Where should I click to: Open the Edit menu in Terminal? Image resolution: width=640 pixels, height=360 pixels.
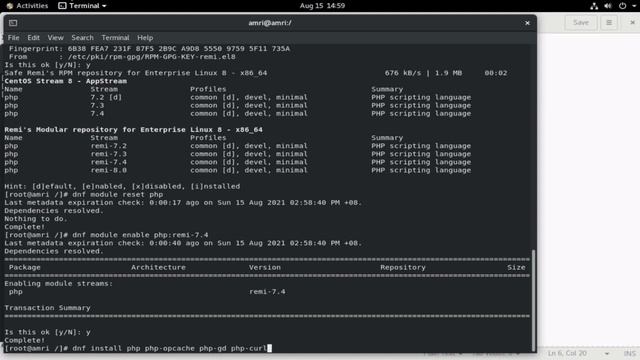(33, 38)
